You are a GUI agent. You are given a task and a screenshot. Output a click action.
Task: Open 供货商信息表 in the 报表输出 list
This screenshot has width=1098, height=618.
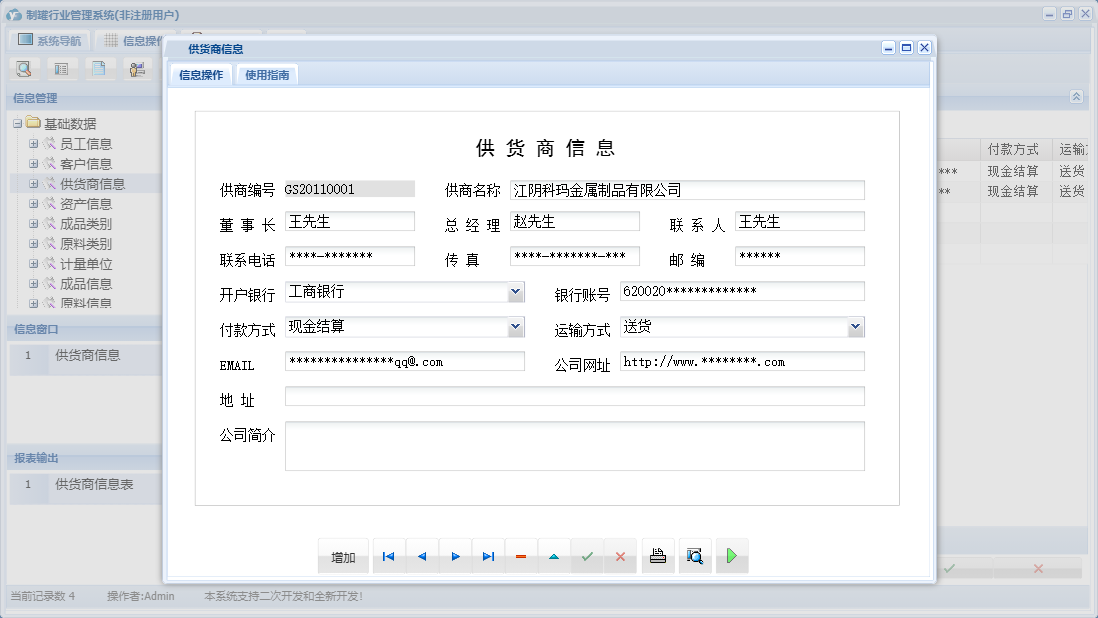(94, 484)
